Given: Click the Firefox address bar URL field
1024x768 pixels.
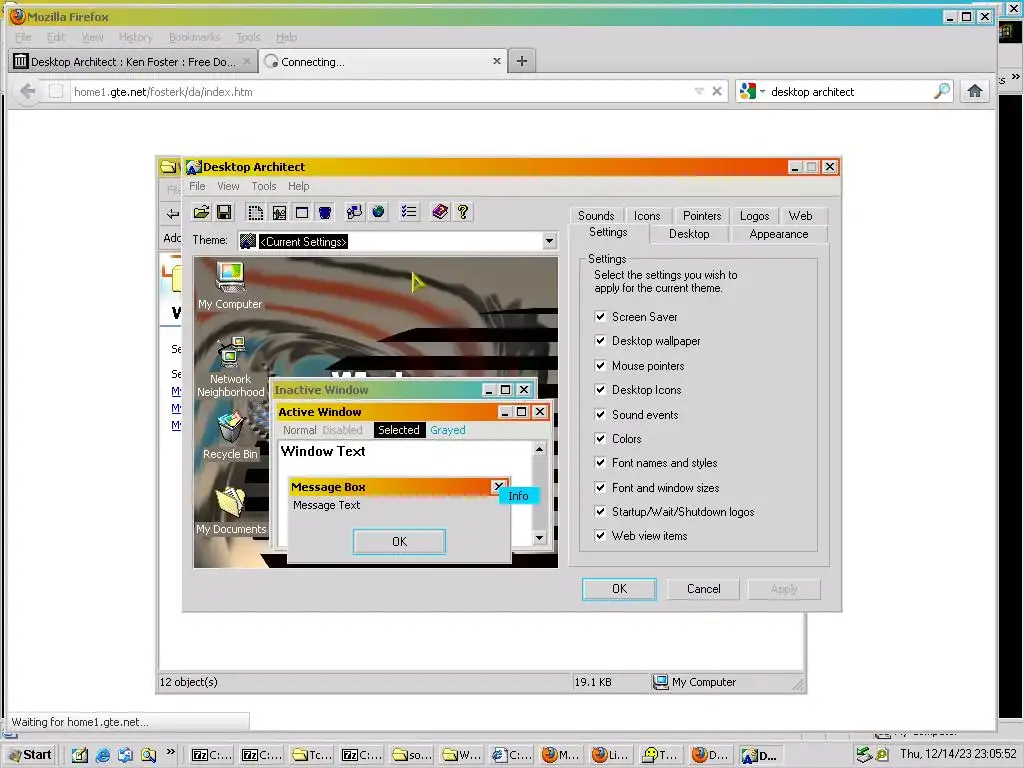Looking at the screenshot, I should click(x=379, y=91).
